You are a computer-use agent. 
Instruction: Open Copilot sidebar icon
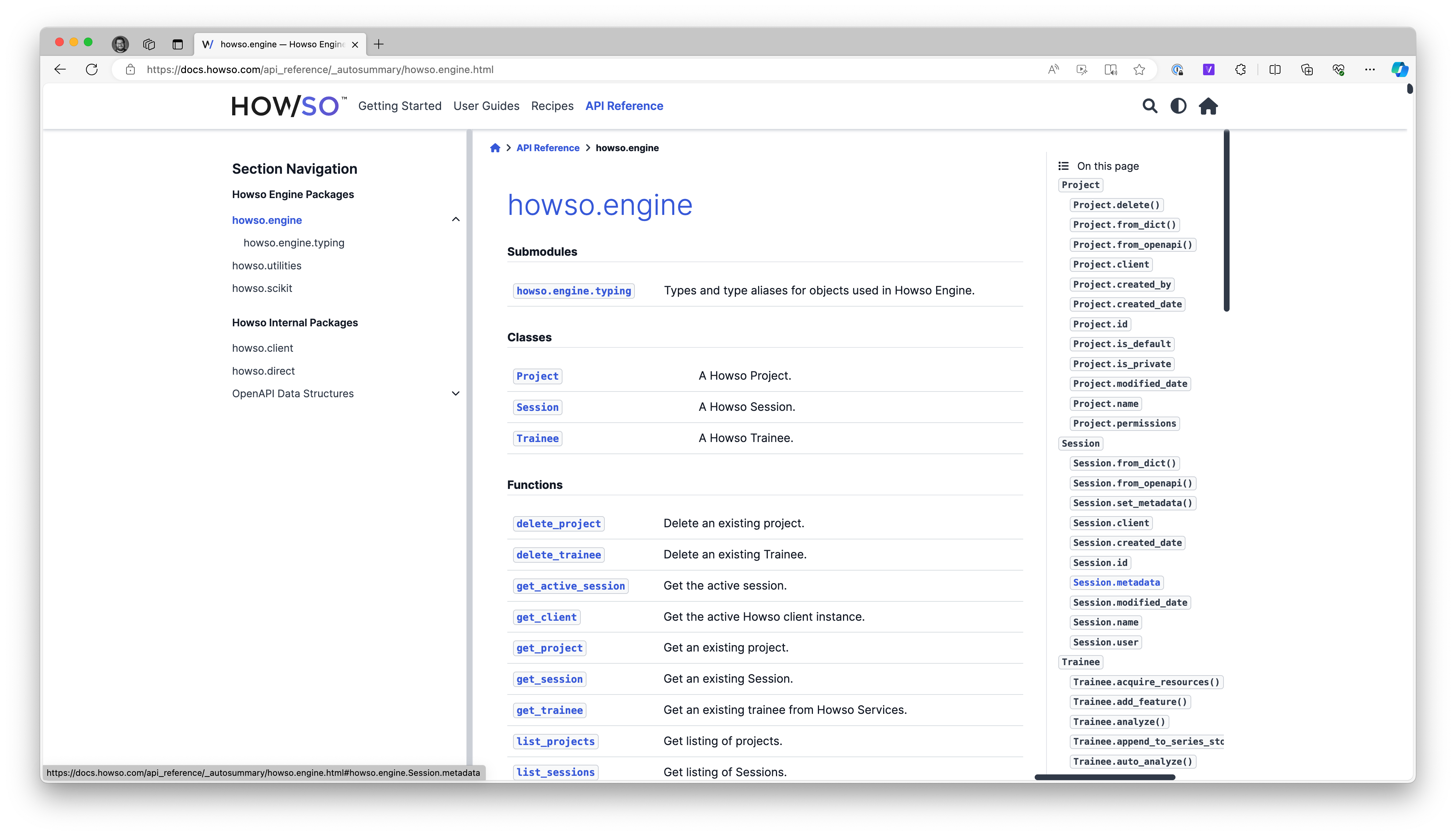1399,69
